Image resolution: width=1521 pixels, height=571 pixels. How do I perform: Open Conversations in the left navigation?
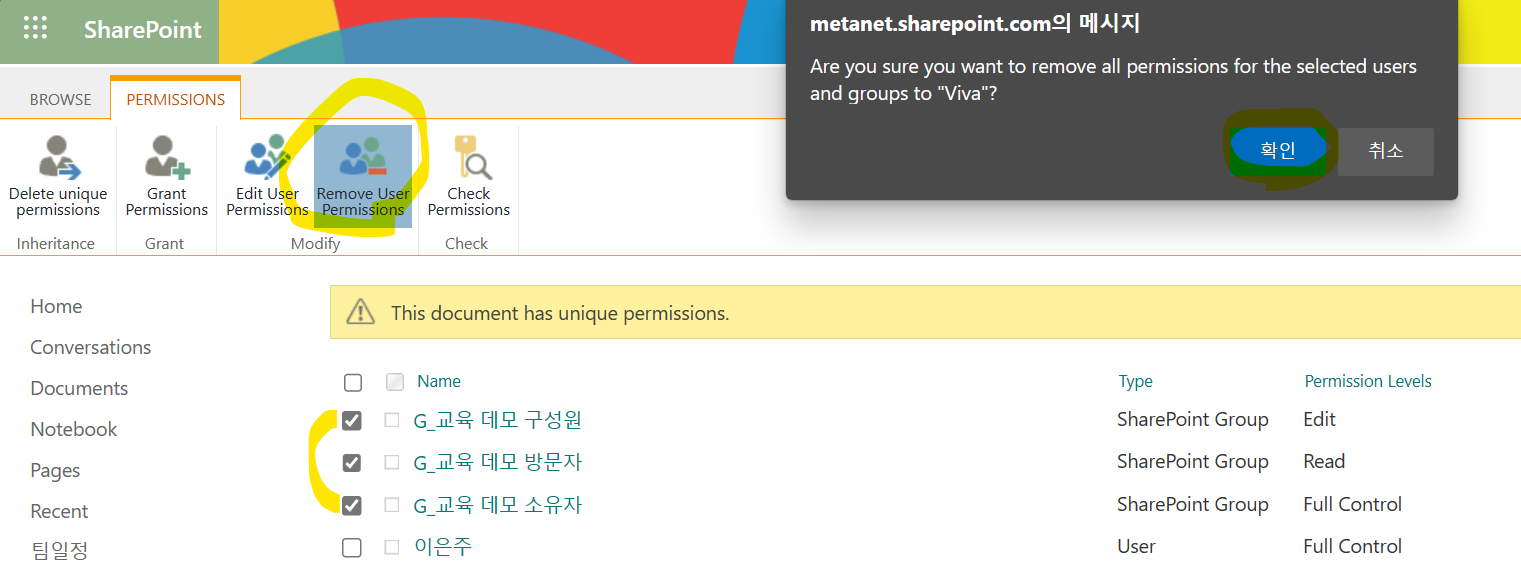(91, 347)
